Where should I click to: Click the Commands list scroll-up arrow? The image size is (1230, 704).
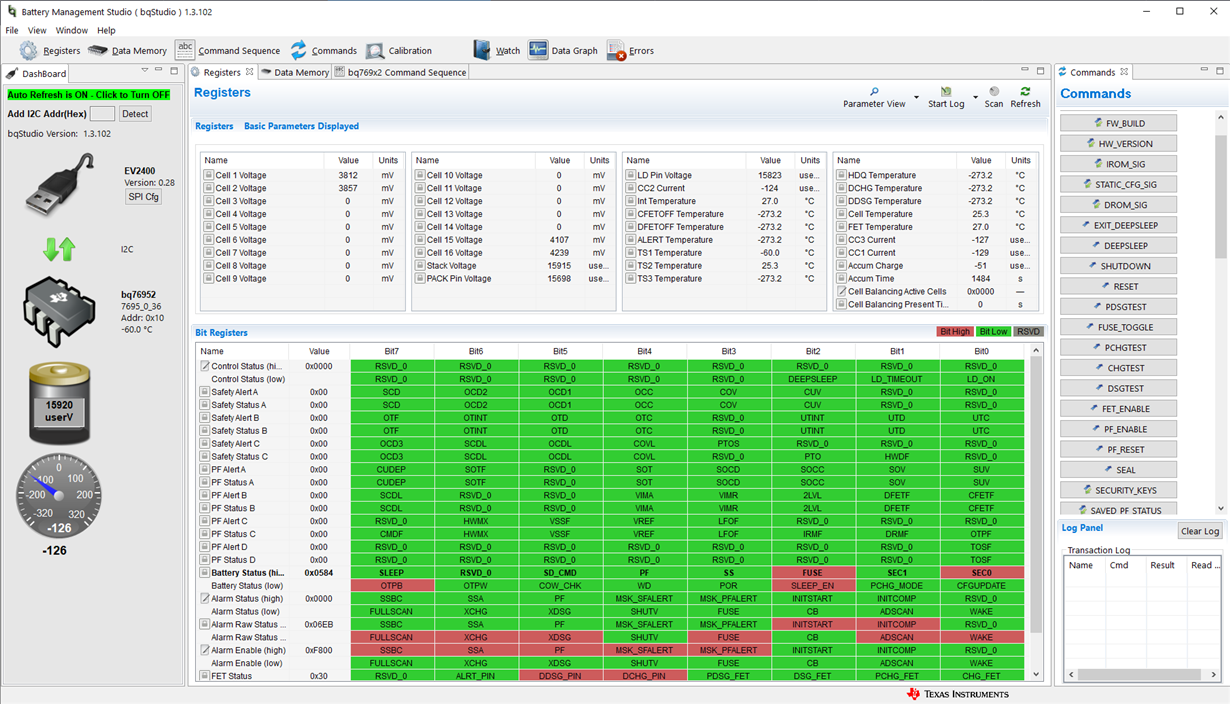coord(1222,116)
